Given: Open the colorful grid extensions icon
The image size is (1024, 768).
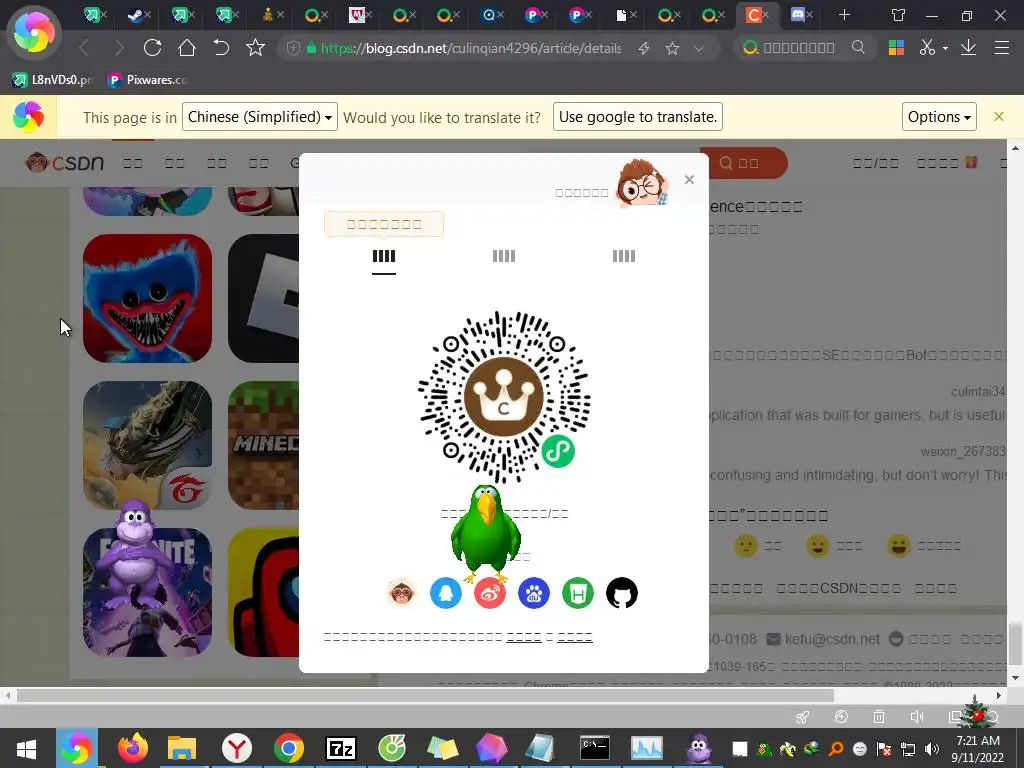Looking at the screenshot, I should pos(897,48).
